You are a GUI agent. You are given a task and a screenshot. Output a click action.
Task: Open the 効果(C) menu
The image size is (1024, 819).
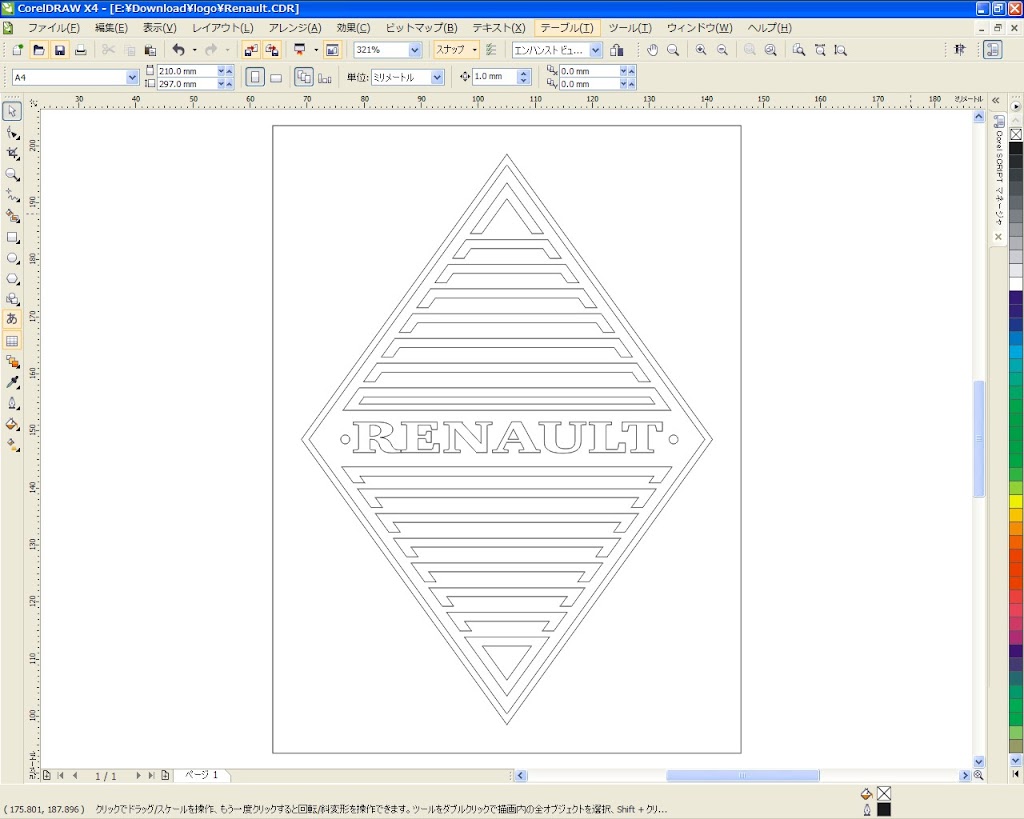coord(353,27)
